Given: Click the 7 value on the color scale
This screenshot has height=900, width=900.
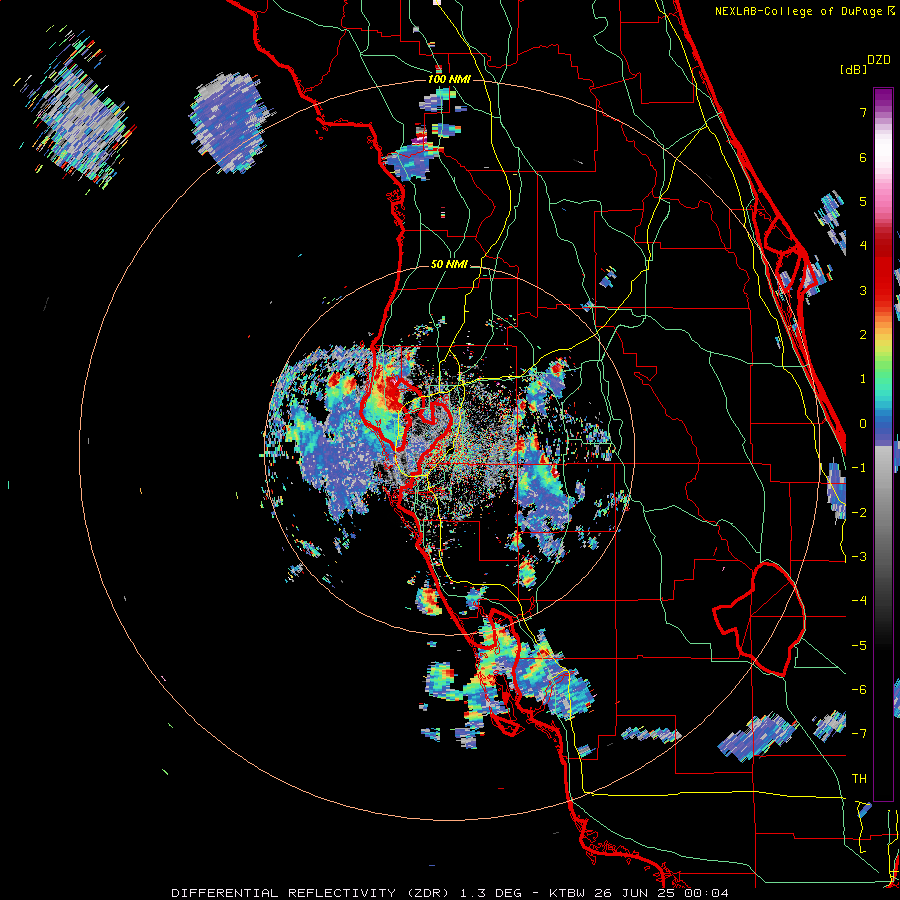Looking at the screenshot, I should pyautogui.click(x=863, y=112).
